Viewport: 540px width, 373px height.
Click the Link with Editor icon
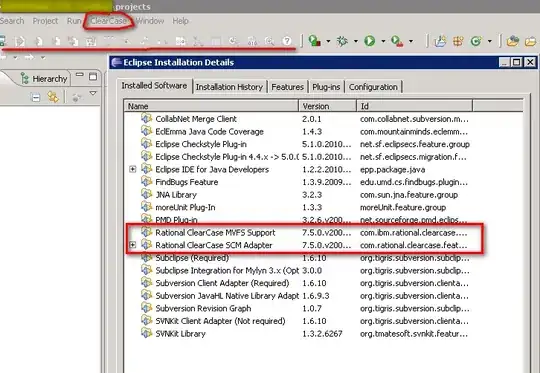(53, 97)
